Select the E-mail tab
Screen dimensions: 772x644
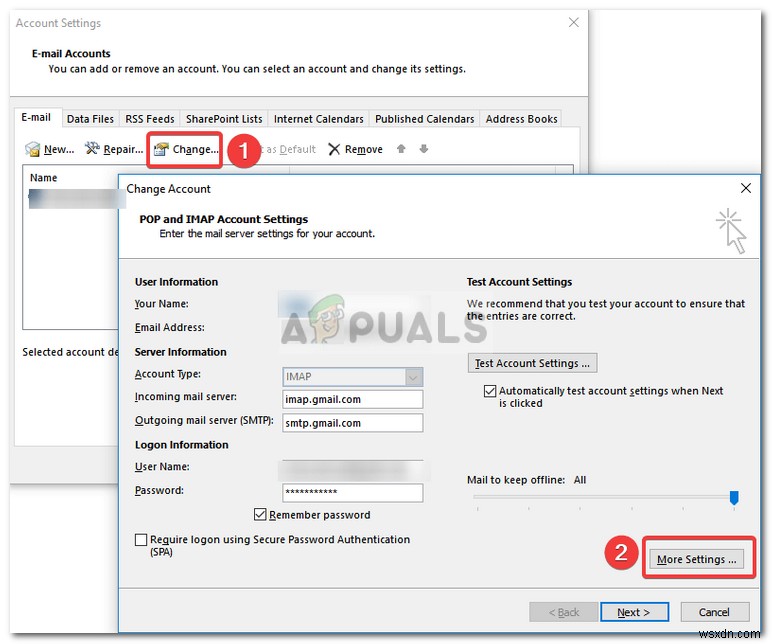tap(36, 117)
